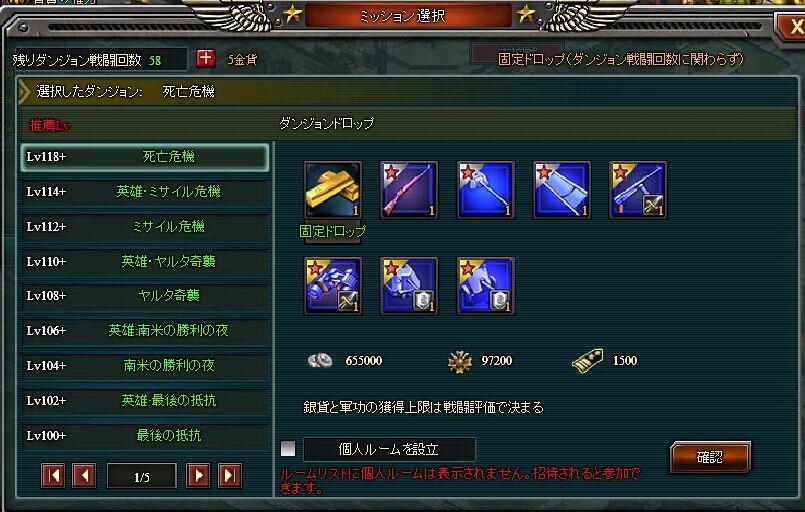Select the blue trousers drop item
The height and width of the screenshot is (512, 805).
[x=562, y=190]
